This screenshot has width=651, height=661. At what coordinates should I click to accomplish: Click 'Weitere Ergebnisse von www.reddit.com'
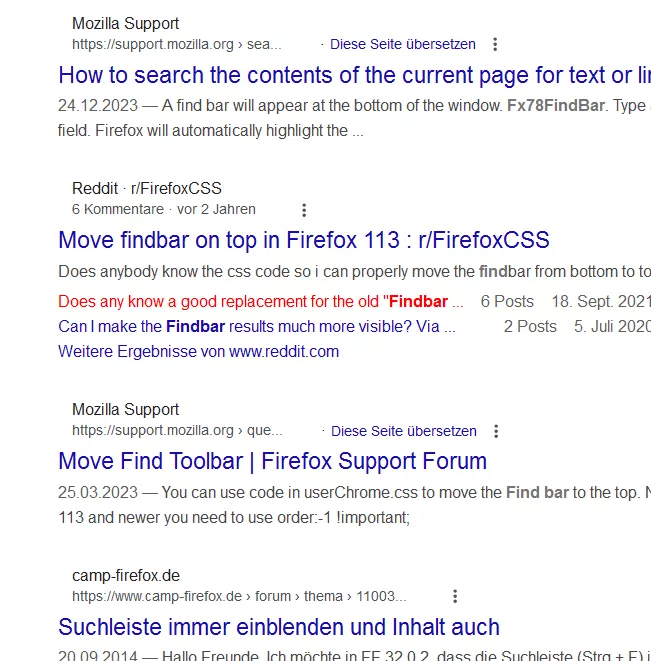coord(199,352)
